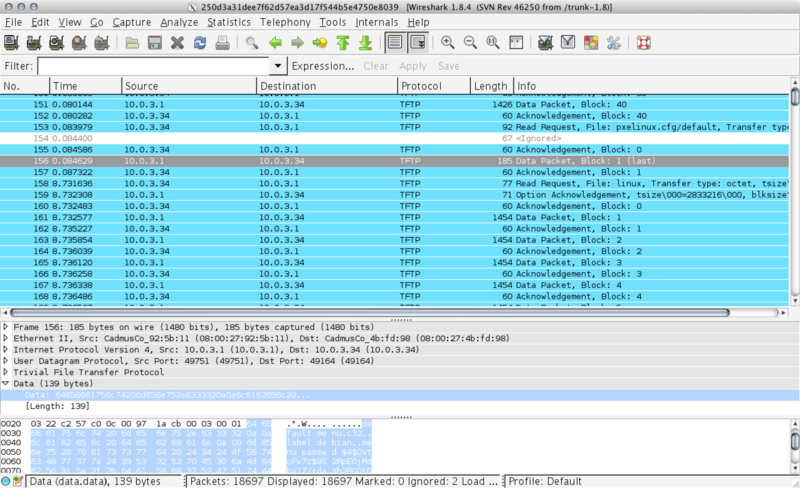Open the Internals menu
The image size is (800, 488).
pos(377,22)
